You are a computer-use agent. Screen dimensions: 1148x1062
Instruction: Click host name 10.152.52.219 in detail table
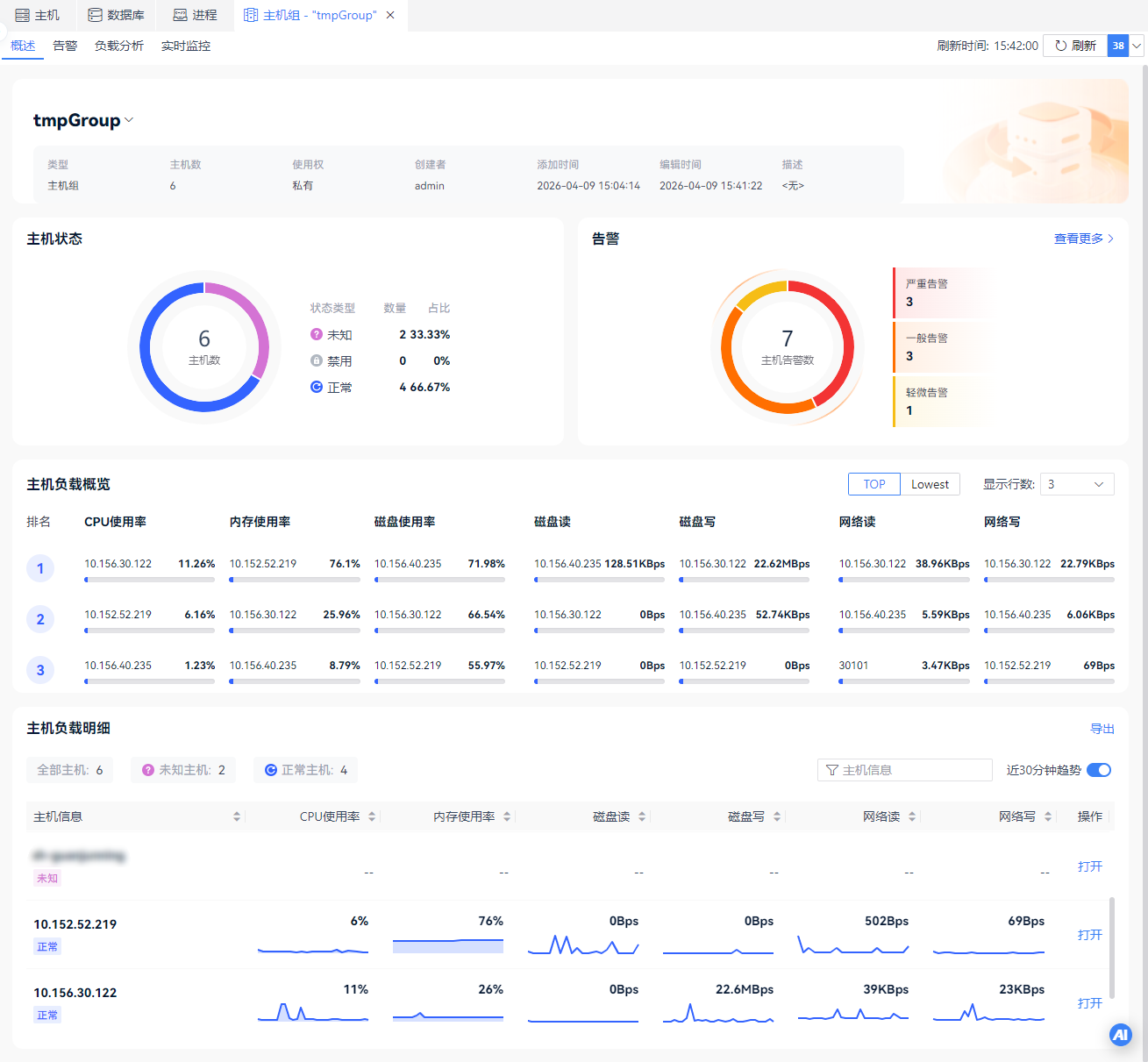tap(75, 924)
